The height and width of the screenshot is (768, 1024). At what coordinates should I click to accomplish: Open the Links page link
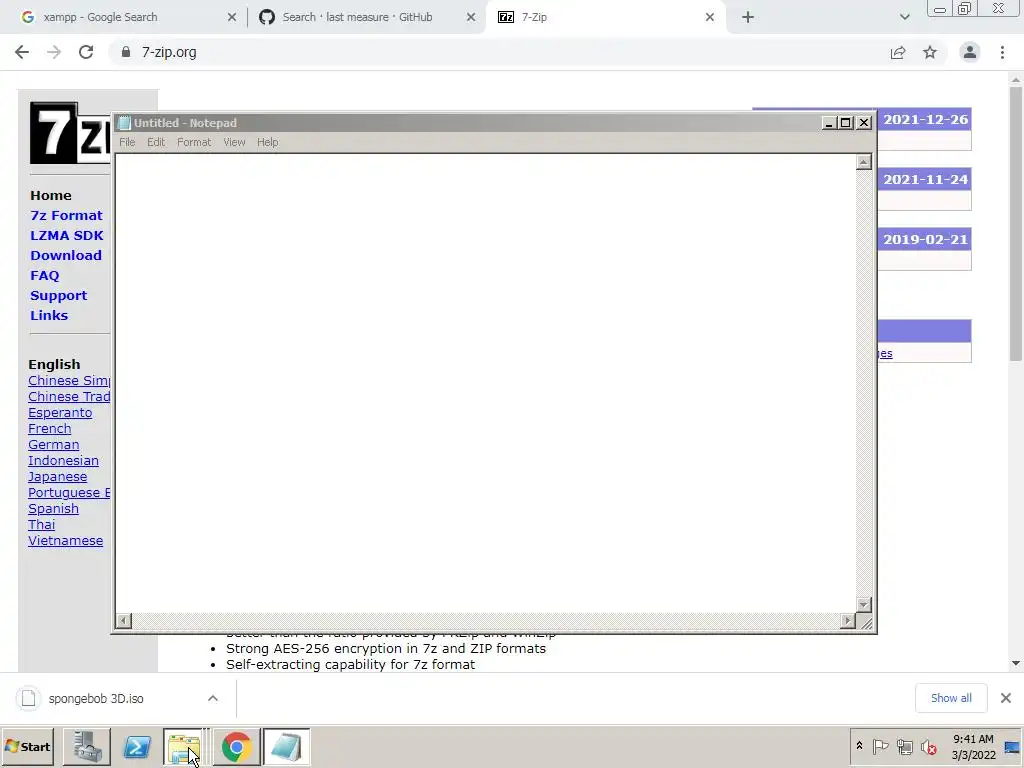[x=49, y=315]
